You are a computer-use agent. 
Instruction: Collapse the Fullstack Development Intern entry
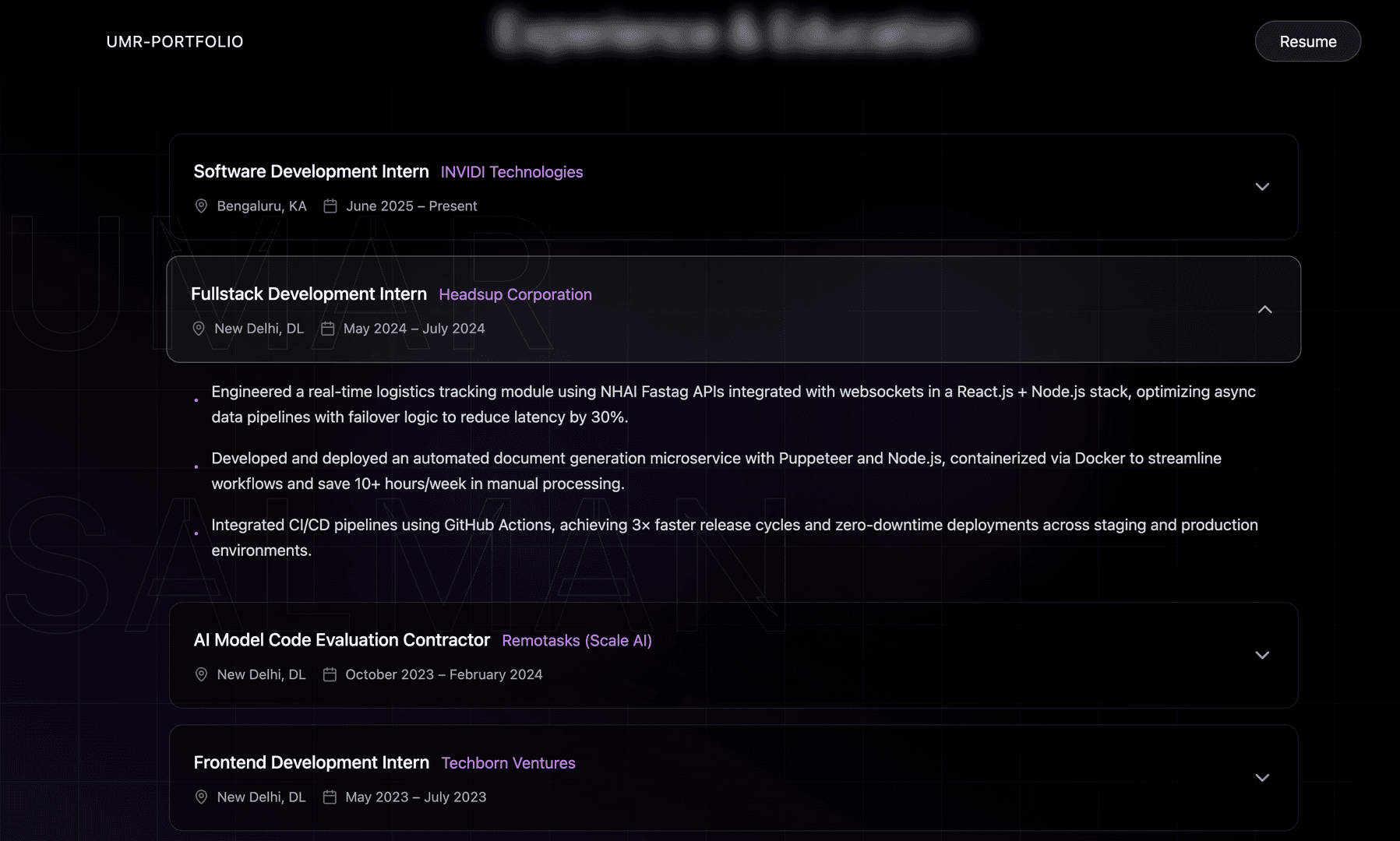(x=1264, y=310)
